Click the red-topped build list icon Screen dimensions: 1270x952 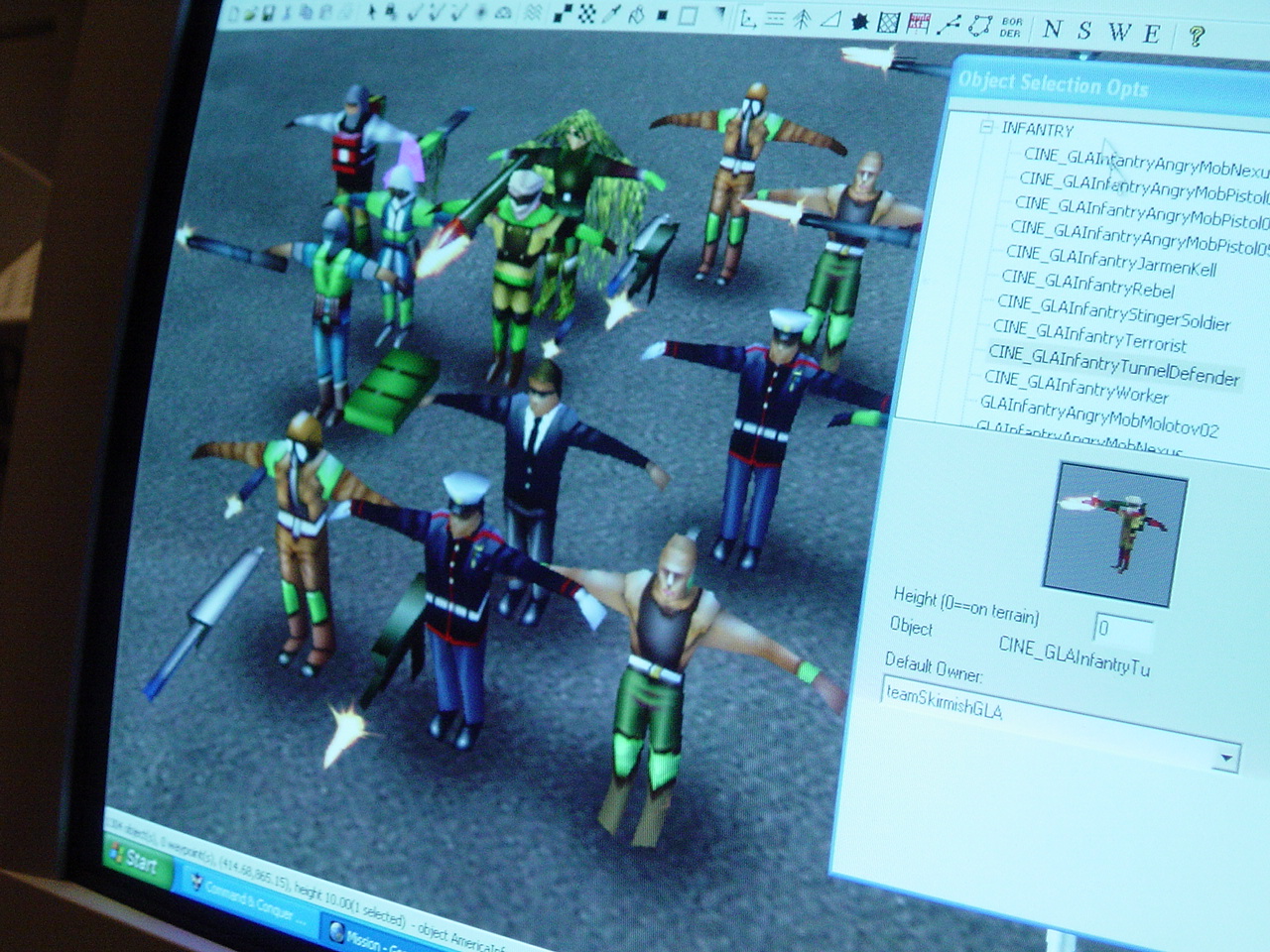point(919,24)
